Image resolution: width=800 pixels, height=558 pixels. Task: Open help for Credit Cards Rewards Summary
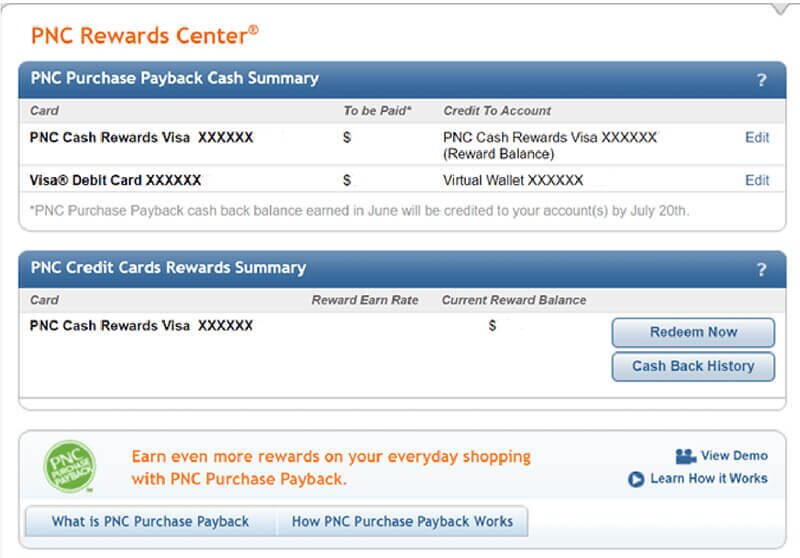click(x=762, y=270)
